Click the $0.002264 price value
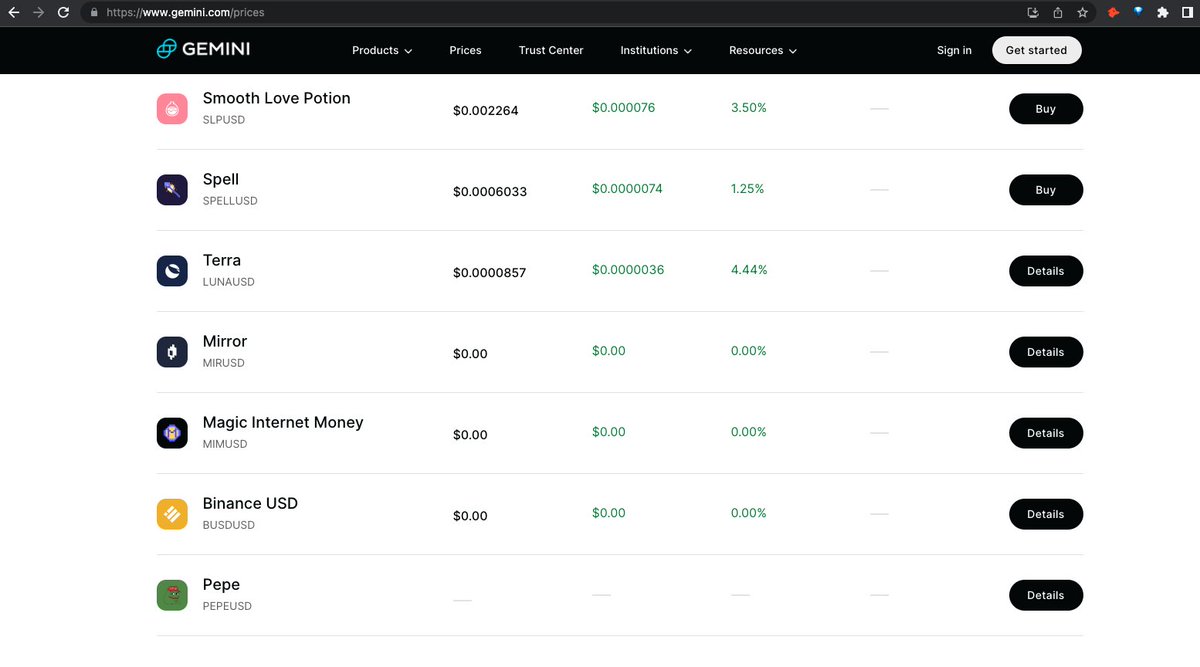 (x=486, y=111)
